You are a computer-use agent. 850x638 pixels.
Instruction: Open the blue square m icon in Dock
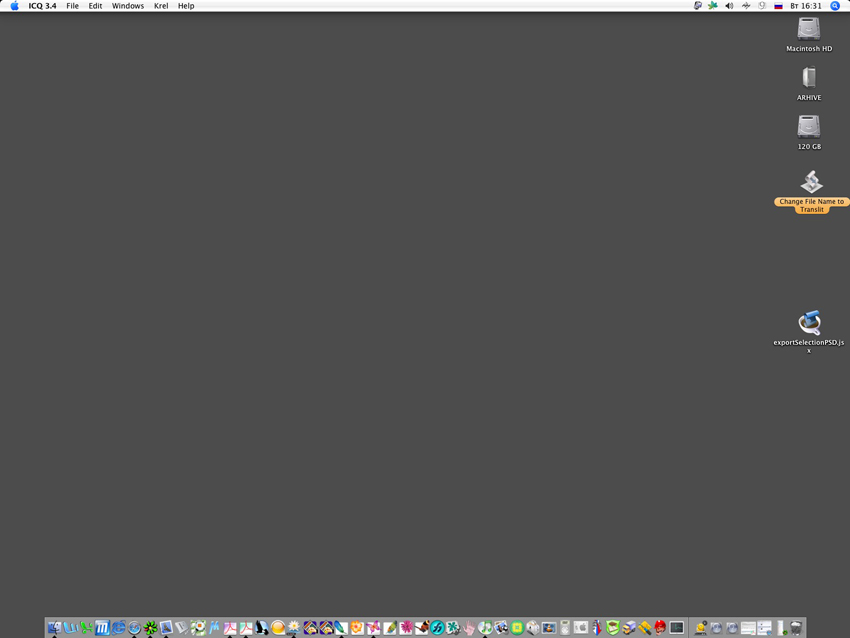point(102,628)
